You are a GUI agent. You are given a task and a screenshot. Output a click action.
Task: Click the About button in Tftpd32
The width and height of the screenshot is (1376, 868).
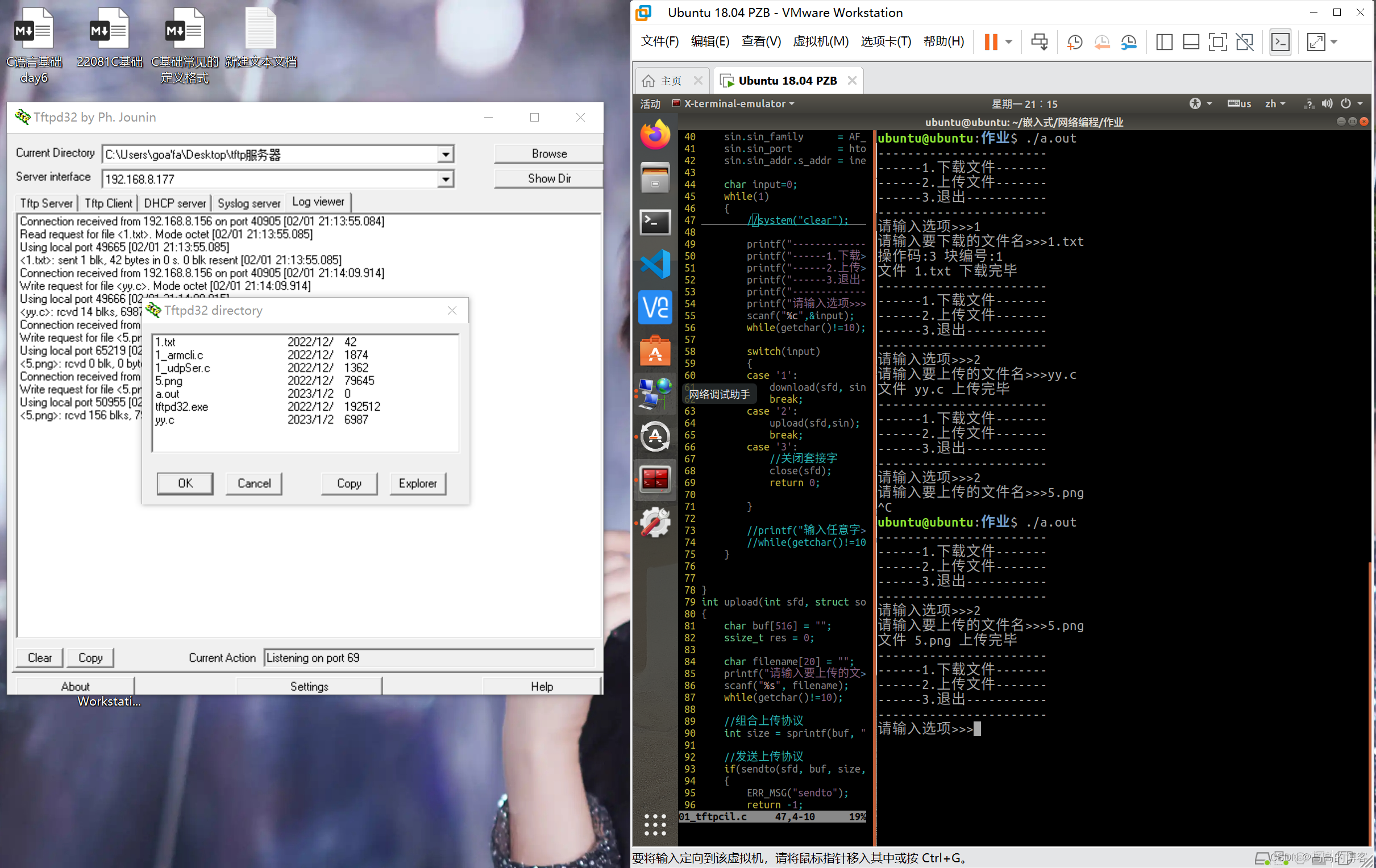pyautogui.click(x=76, y=686)
